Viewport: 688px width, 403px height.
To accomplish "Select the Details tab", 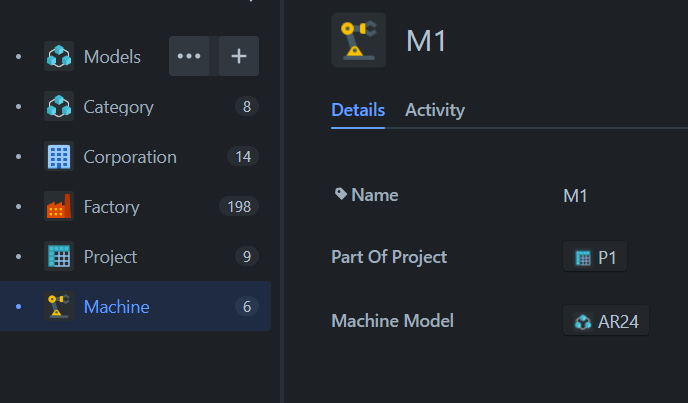I will 358,110.
